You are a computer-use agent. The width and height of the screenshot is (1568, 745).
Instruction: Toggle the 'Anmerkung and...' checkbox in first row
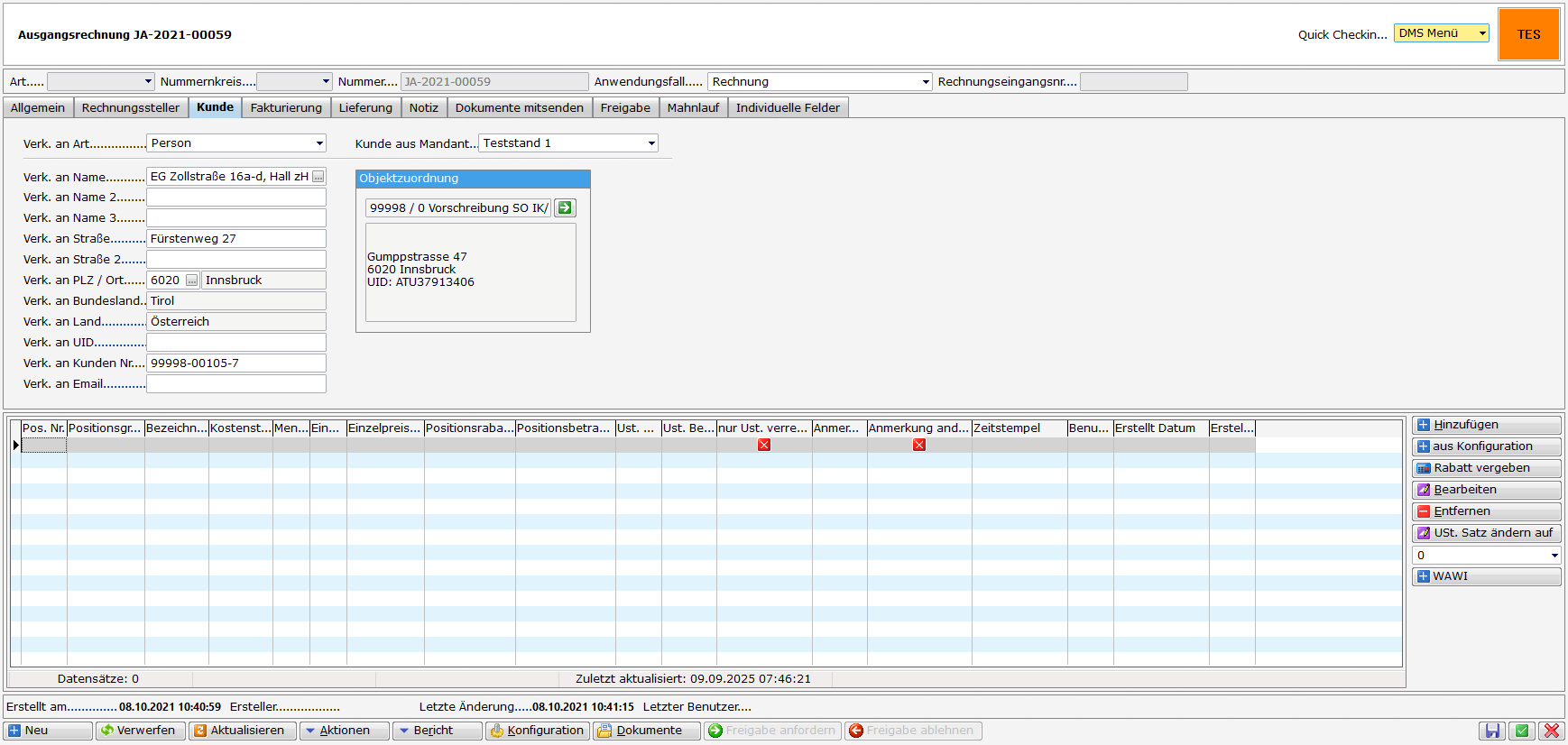[919, 445]
